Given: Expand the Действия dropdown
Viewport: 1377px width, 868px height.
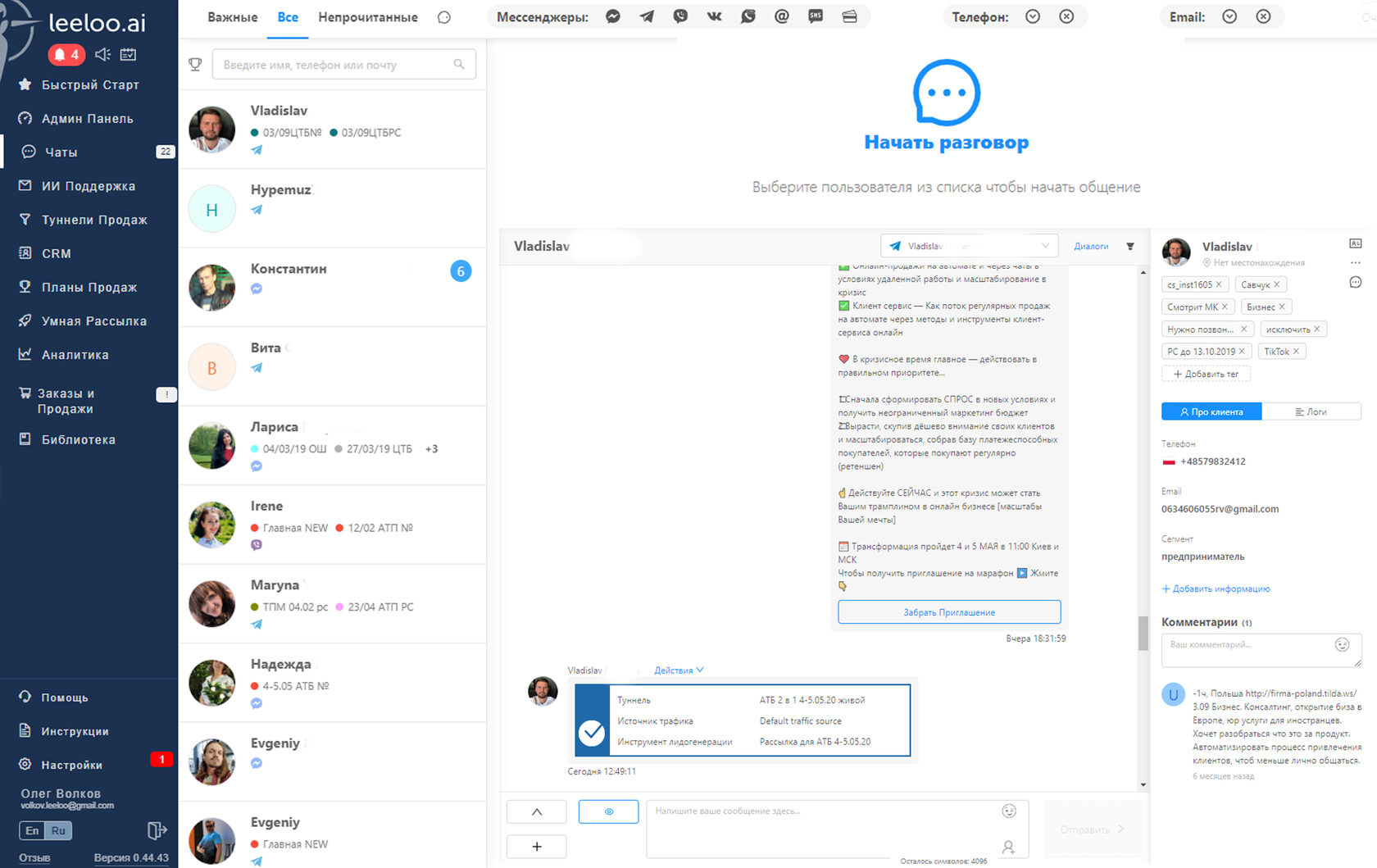Looking at the screenshot, I should coord(679,670).
